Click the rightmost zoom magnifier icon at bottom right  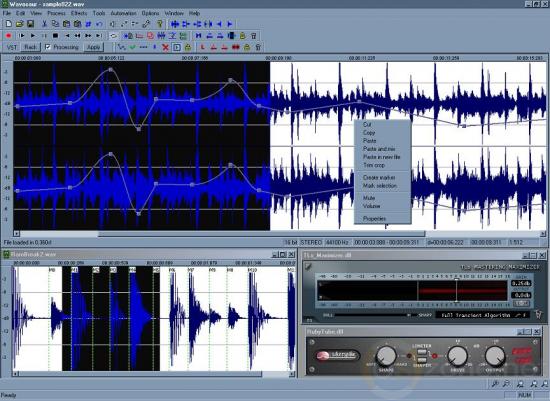(x=545, y=384)
